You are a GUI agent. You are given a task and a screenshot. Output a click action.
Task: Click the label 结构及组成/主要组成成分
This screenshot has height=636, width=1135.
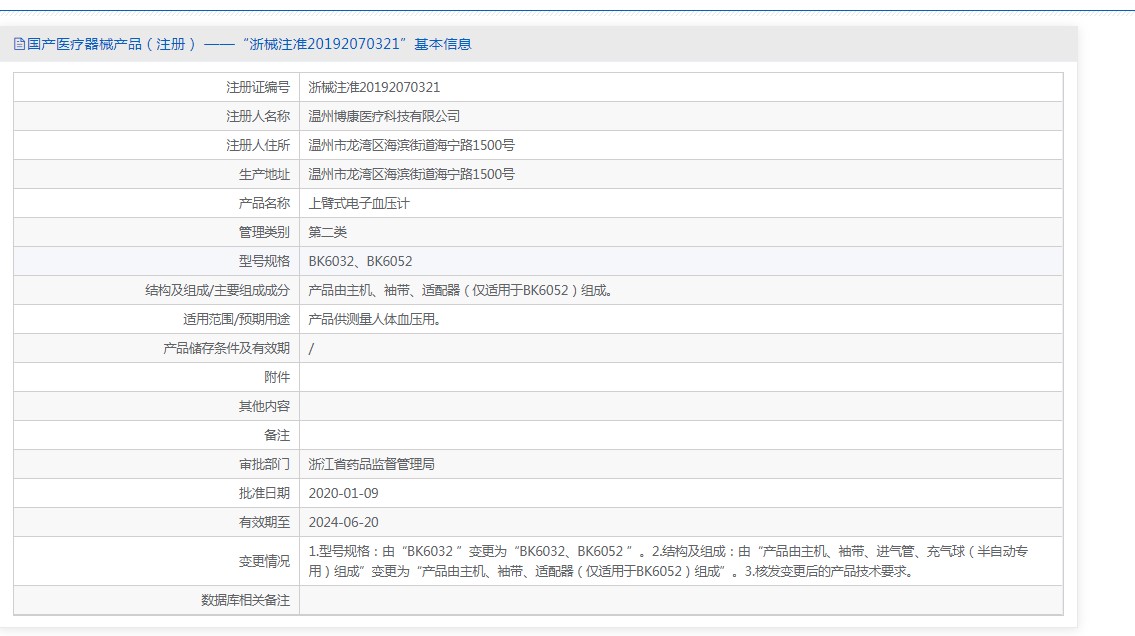click(x=217, y=290)
